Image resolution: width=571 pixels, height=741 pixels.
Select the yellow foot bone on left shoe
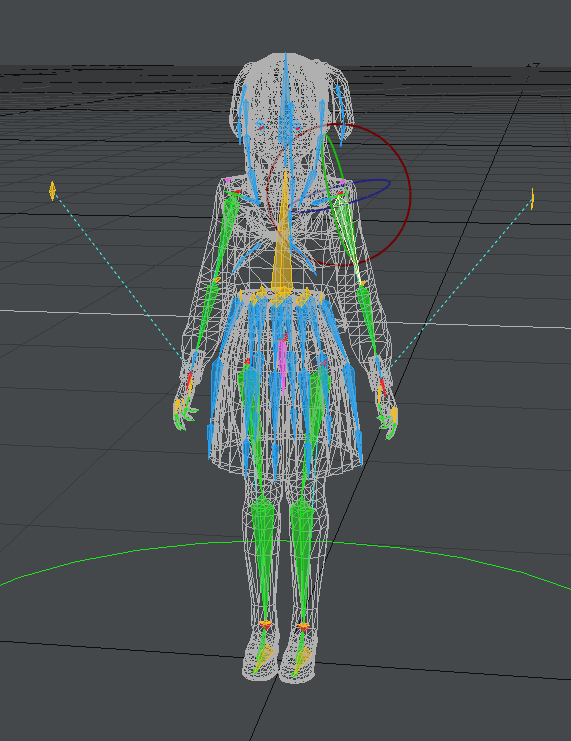click(265, 657)
